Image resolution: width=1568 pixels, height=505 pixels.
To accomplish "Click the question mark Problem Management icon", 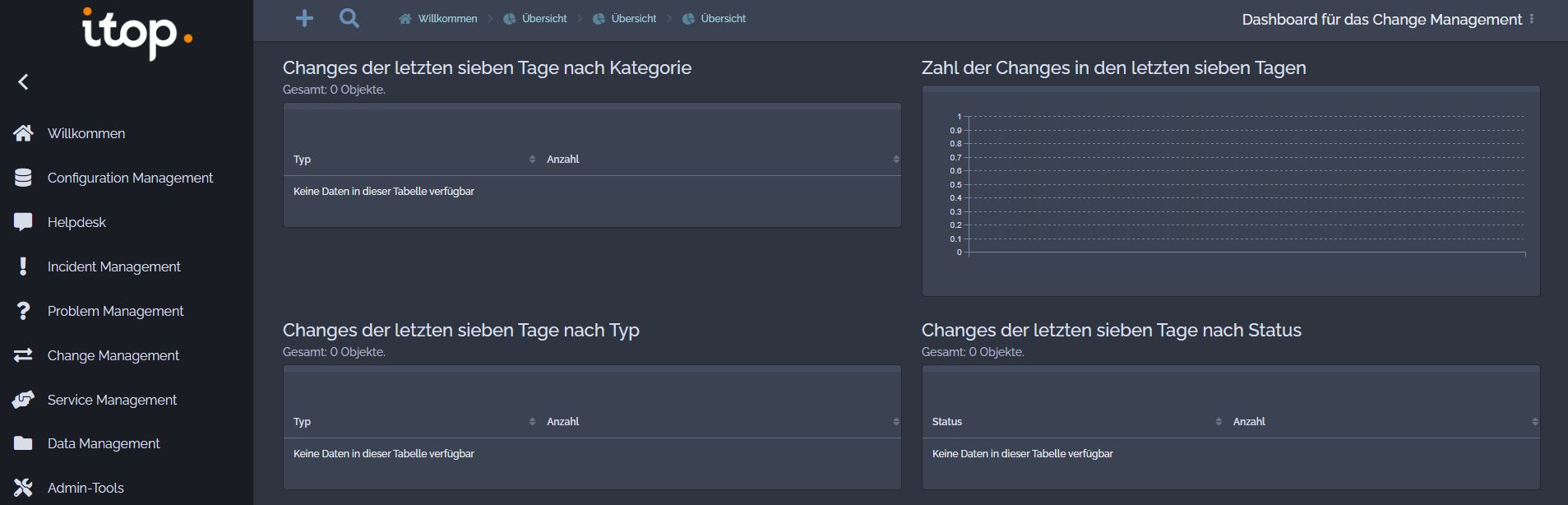I will point(23,311).
